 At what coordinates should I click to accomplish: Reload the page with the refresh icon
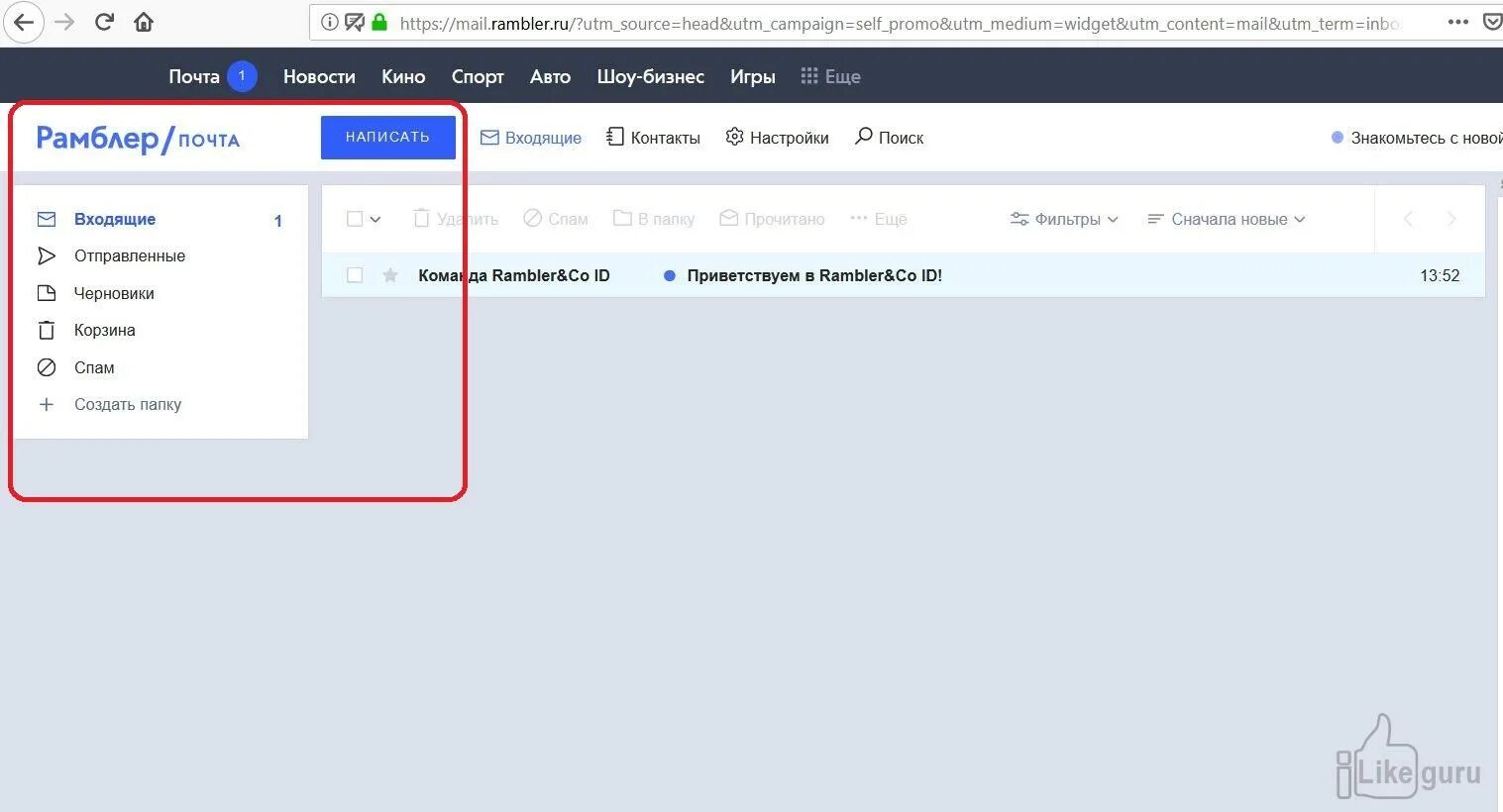pos(104,22)
